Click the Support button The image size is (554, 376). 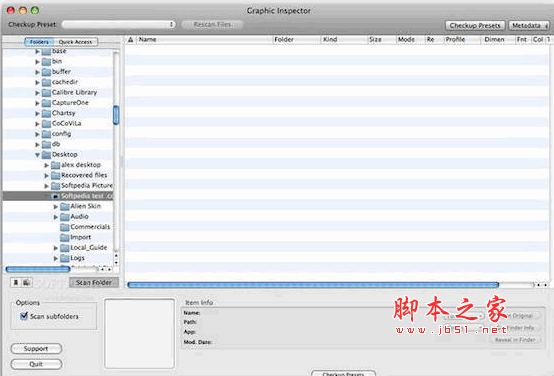36,348
